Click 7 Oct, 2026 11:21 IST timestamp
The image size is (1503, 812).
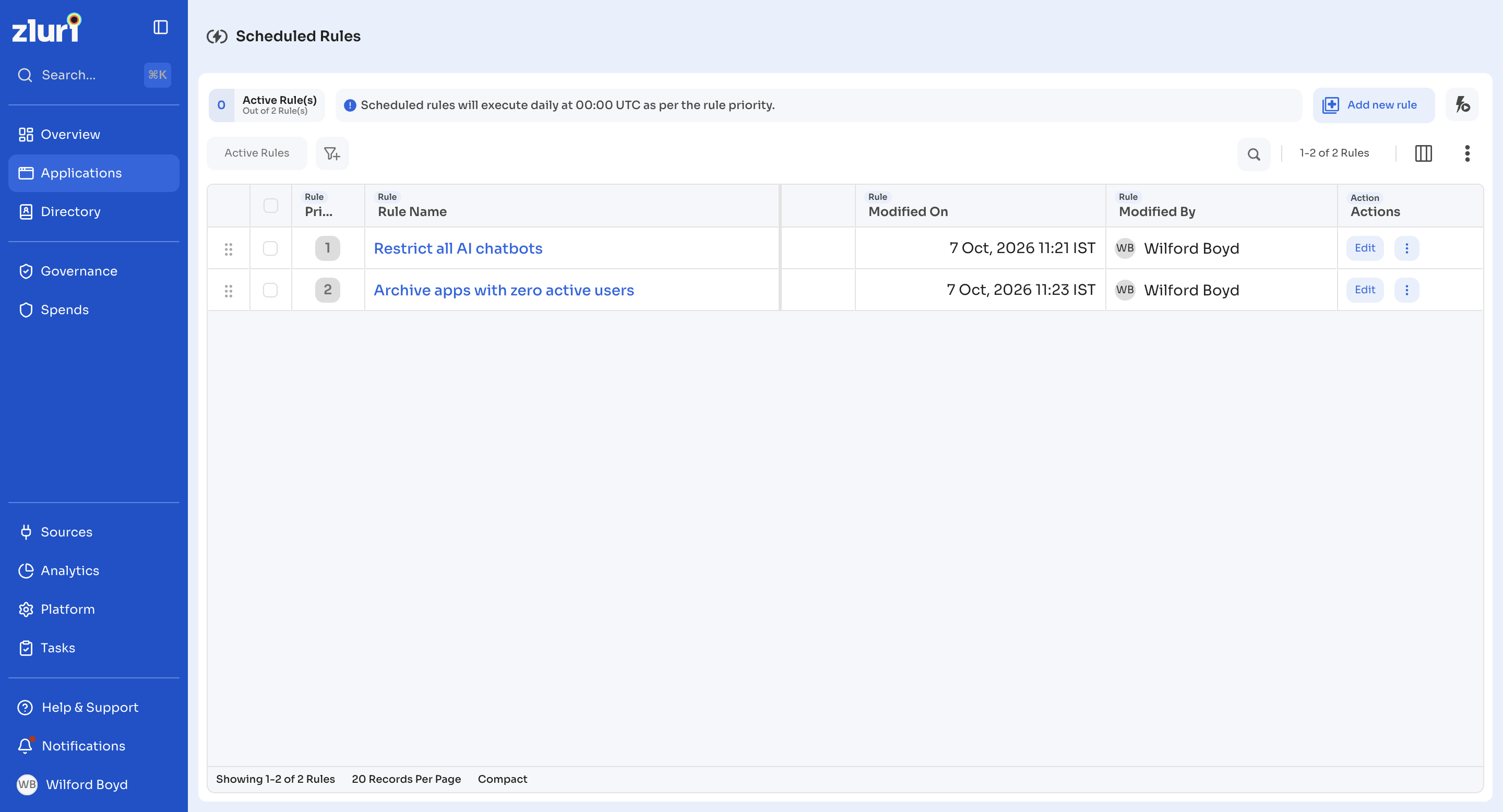[1022, 248]
